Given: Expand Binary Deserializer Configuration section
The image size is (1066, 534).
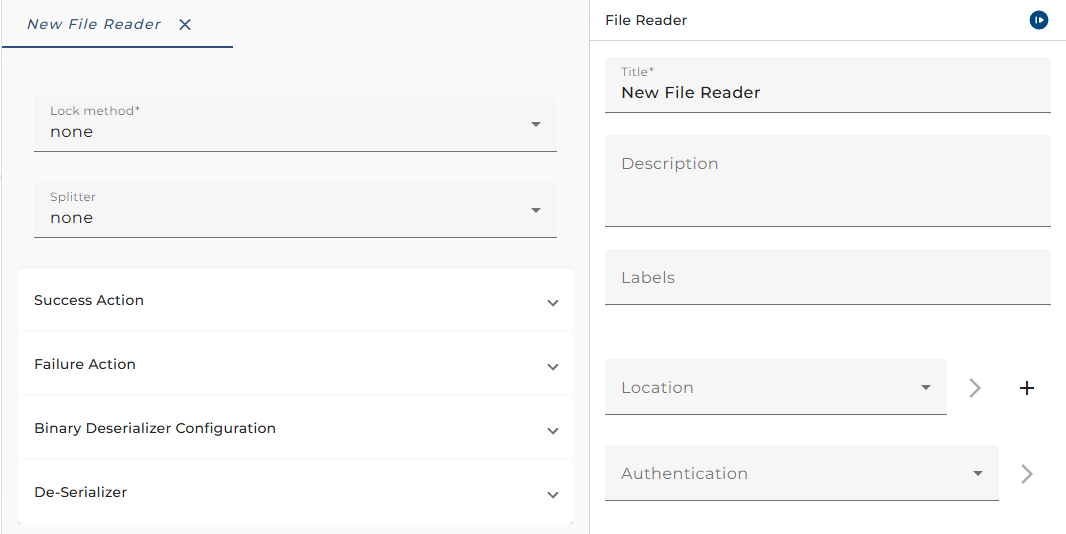Looking at the screenshot, I should pos(295,429).
